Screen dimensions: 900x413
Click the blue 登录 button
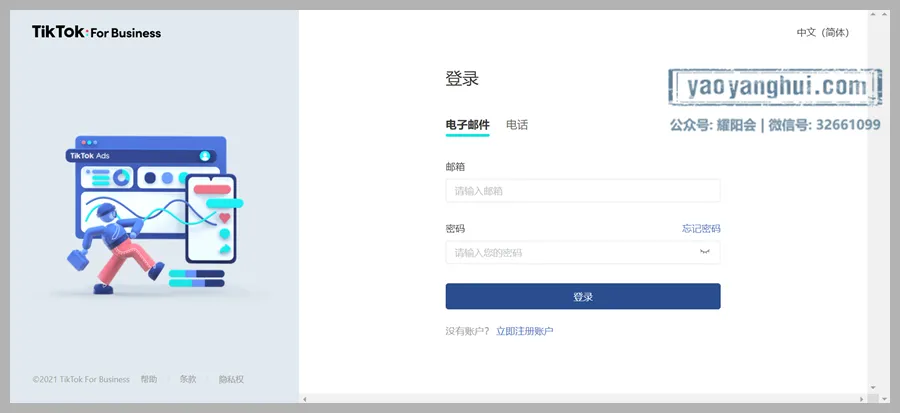[583, 297]
